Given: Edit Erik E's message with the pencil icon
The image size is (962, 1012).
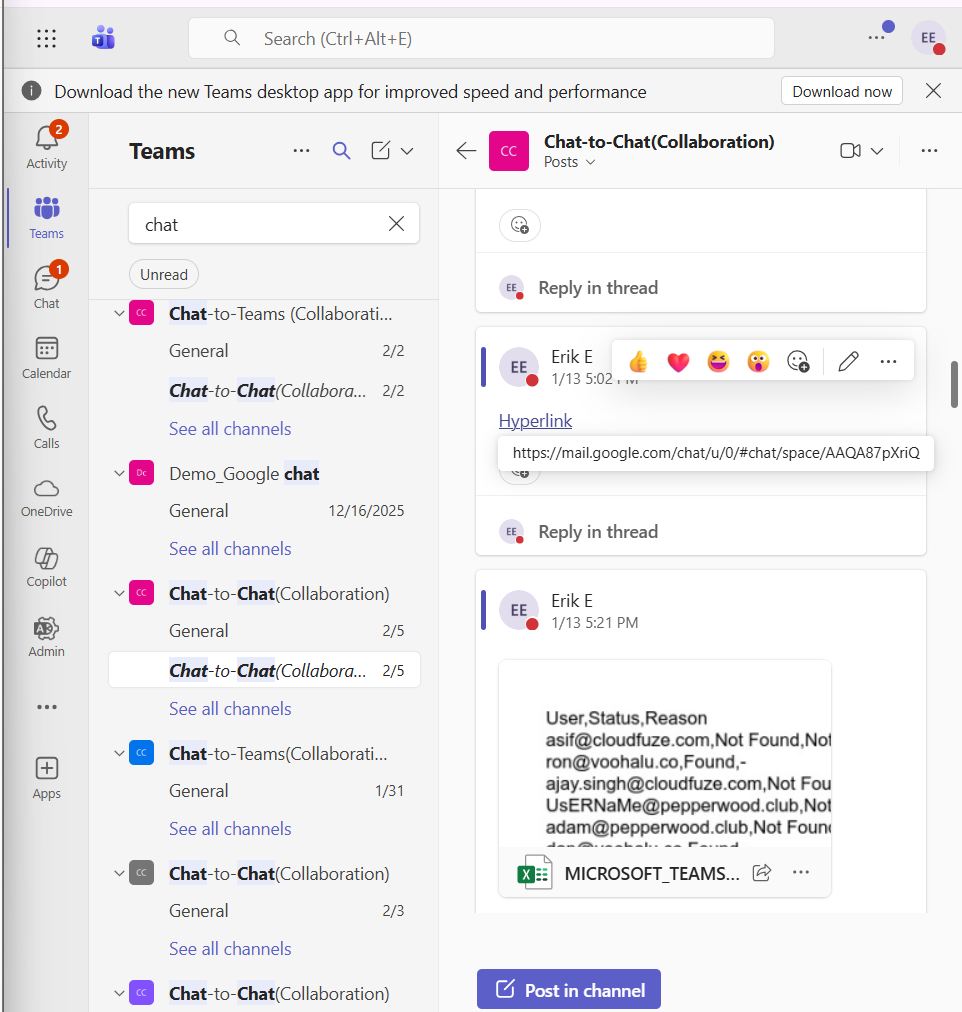Looking at the screenshot, I should point(848,362).
